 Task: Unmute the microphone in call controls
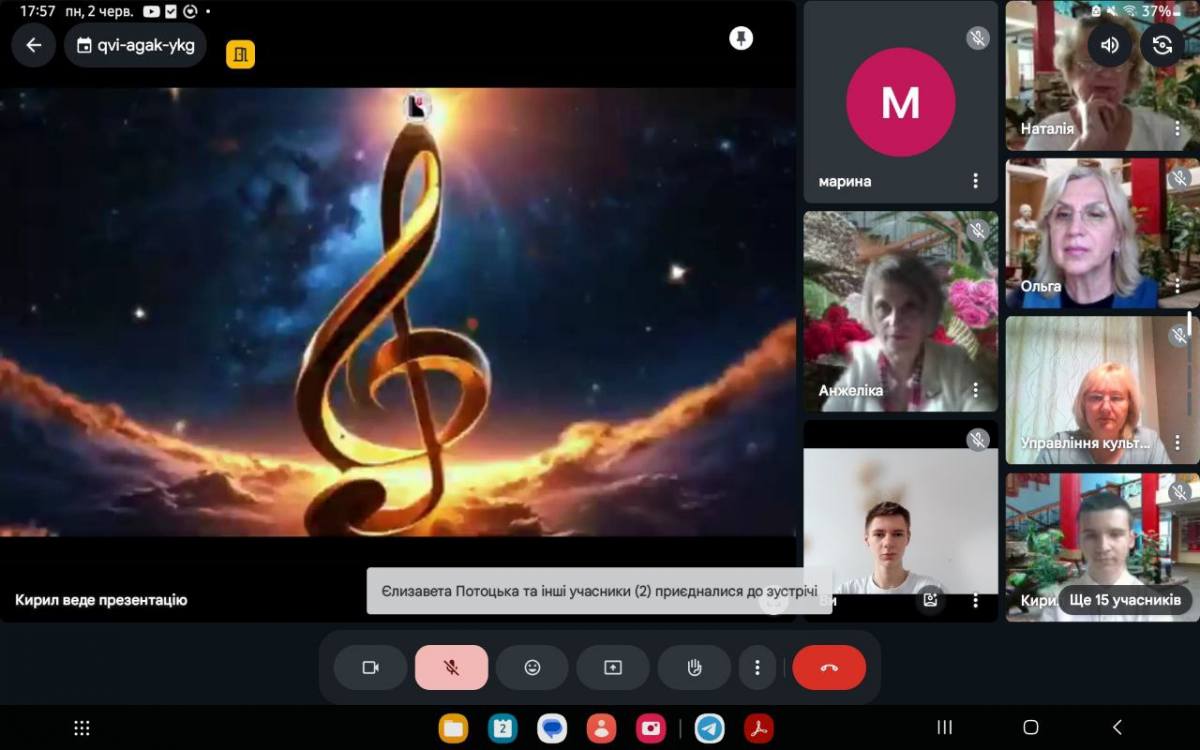click(451, 668)
